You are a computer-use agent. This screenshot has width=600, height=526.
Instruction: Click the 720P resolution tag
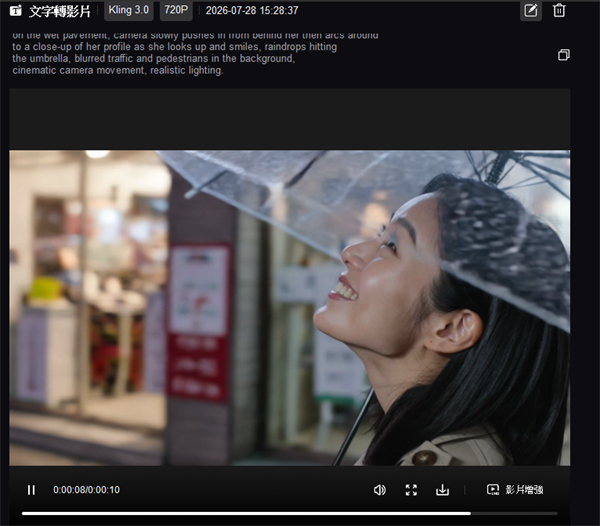(x=176, y=10)
